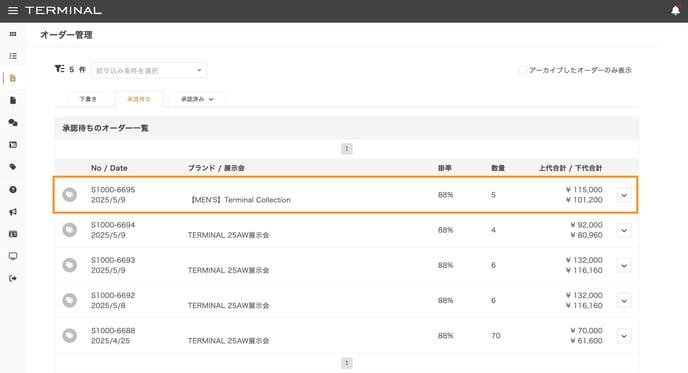Click order number S1000-6692
This screenshot has width=688, height=373.
click(113, 295)
